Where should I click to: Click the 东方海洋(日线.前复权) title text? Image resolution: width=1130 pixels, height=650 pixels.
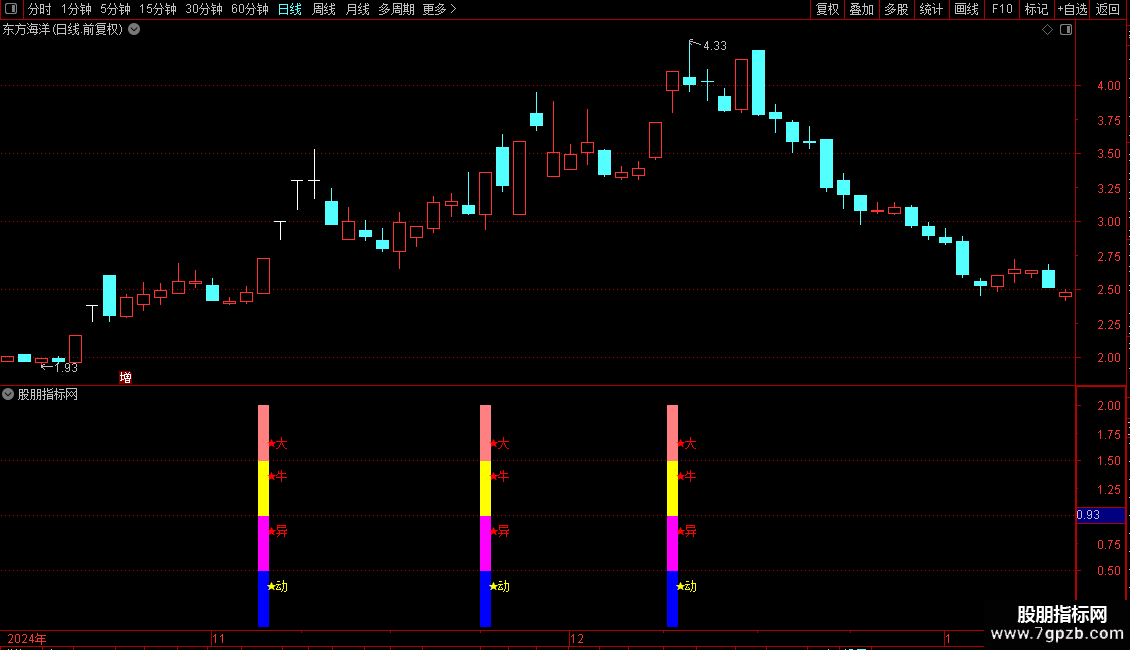(63, 30)
